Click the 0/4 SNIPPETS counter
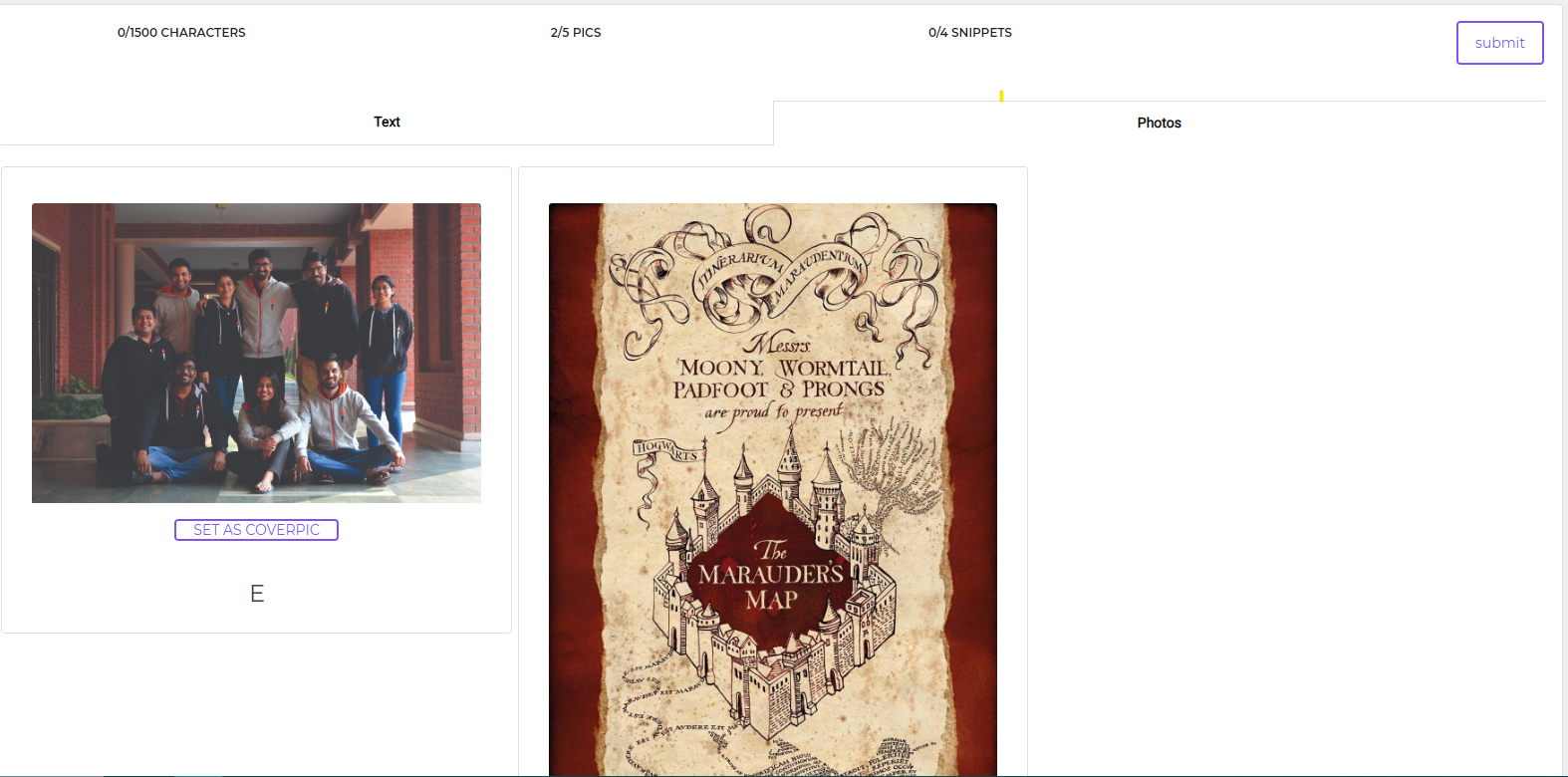 (970, 32)
